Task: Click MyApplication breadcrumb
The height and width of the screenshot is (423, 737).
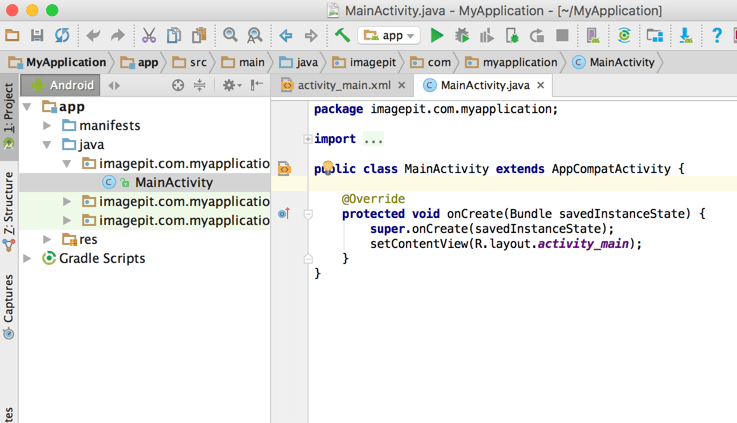Action: [x=57, y=62]
